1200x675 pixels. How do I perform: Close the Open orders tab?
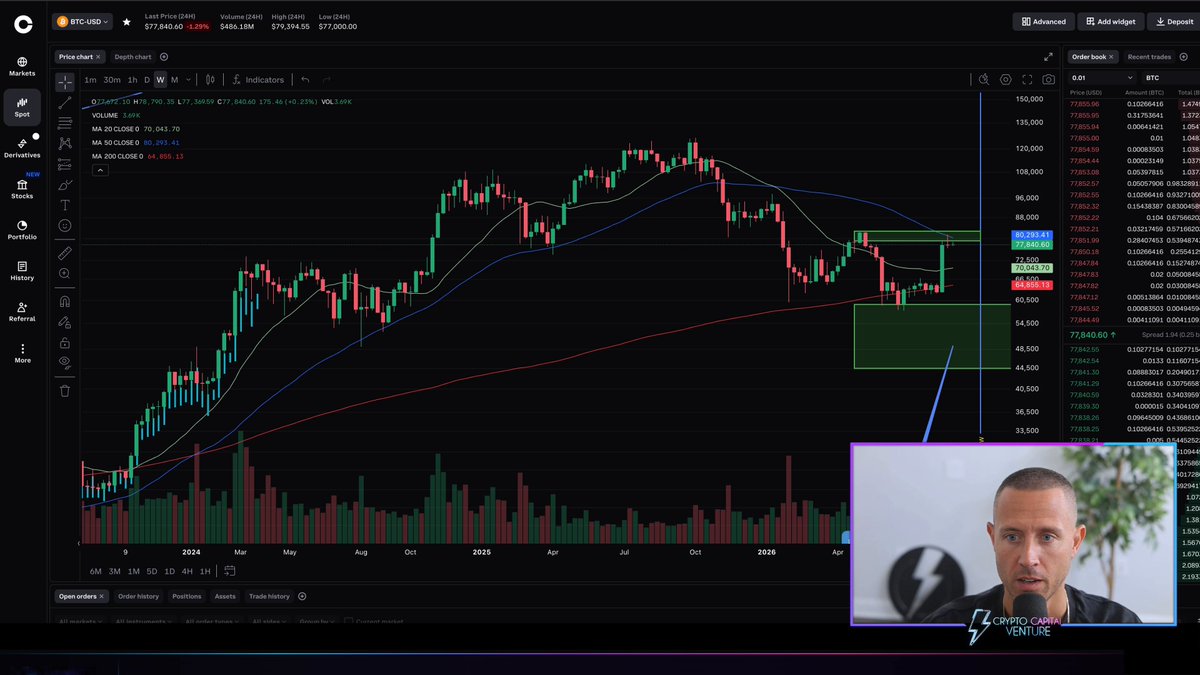(x=101, y=596)
